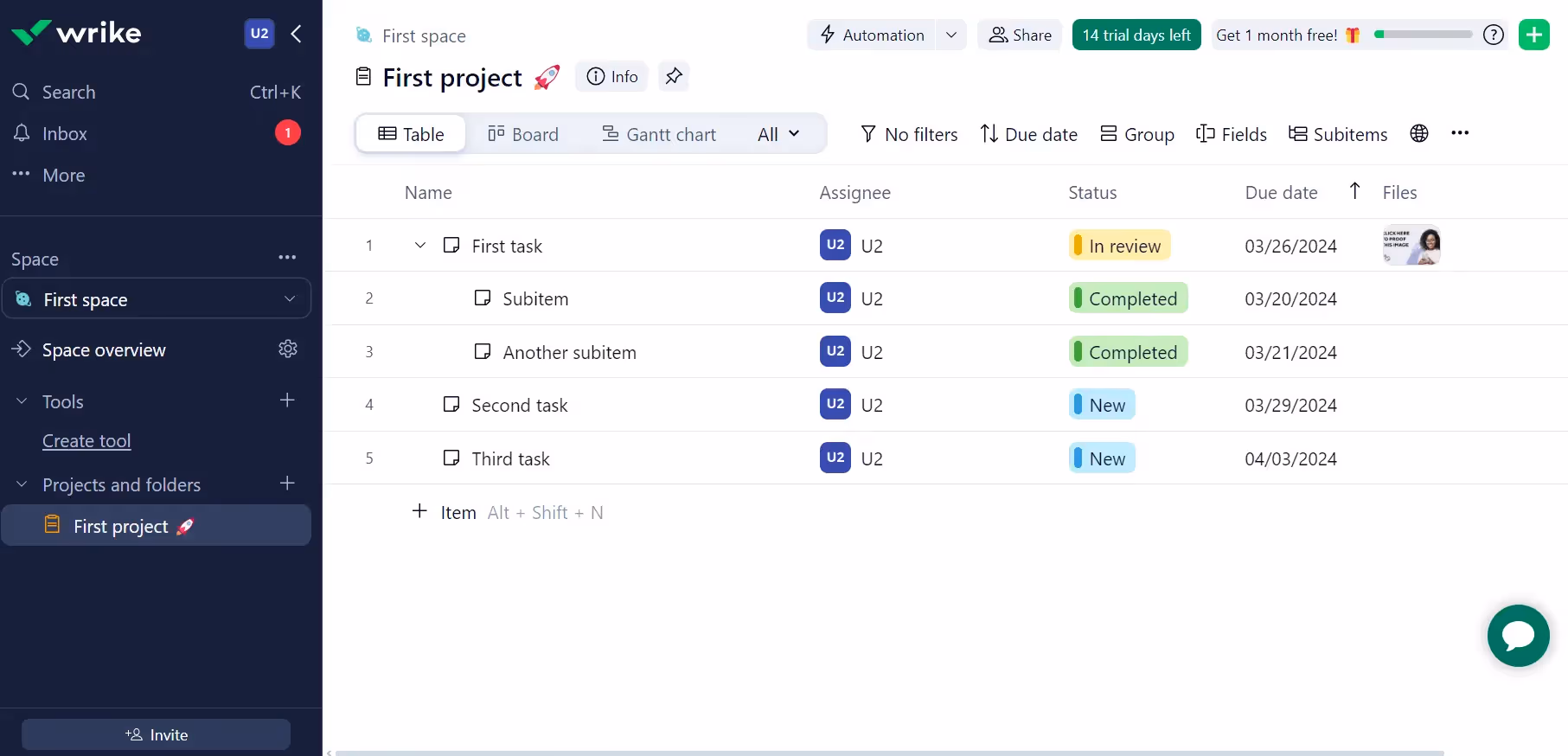The width and height of the screenshot is (1568, 756).
Task: Switch to the Board view tab
Action: pos(523,134)
